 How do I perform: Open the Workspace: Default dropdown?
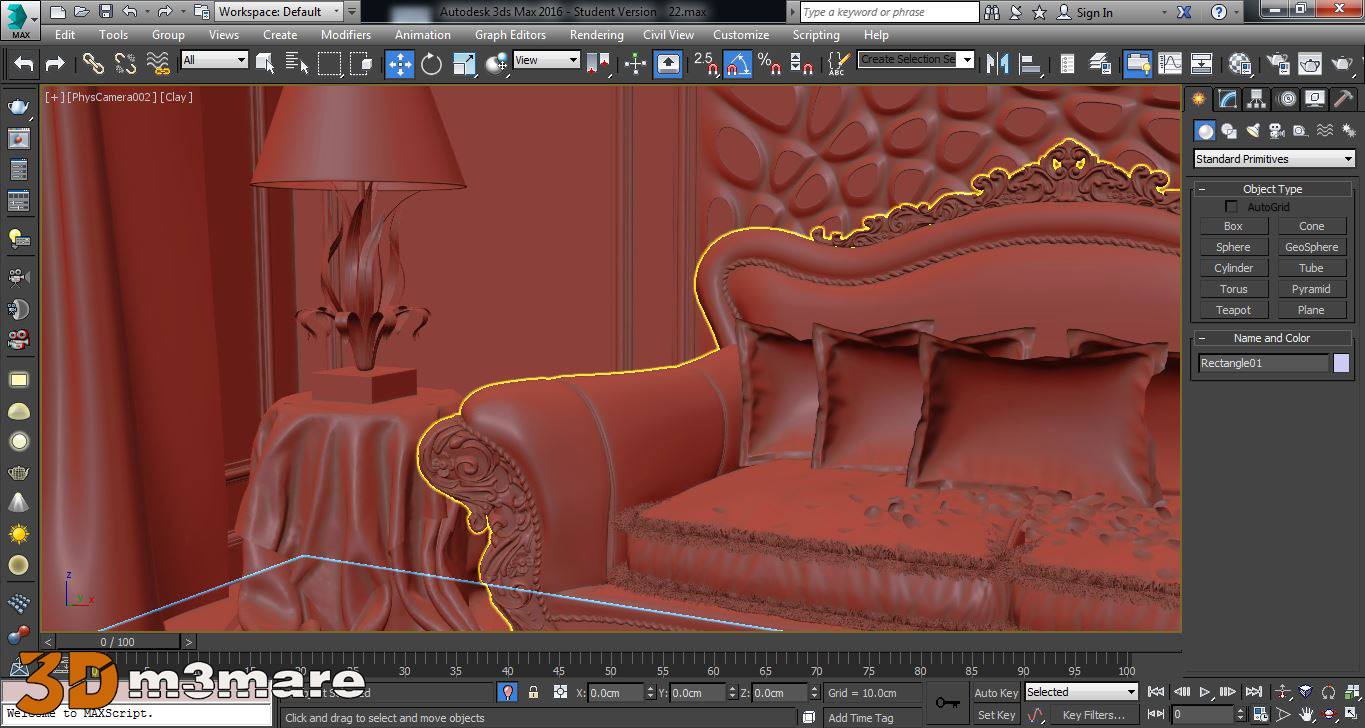click(x=279, y=12)
